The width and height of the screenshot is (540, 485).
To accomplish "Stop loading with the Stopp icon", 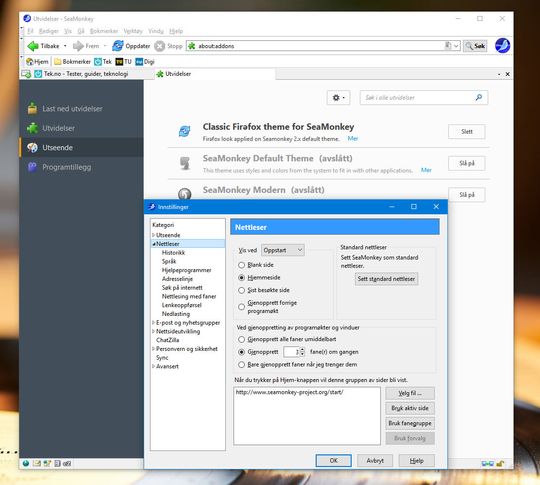I will pos(159,46).
